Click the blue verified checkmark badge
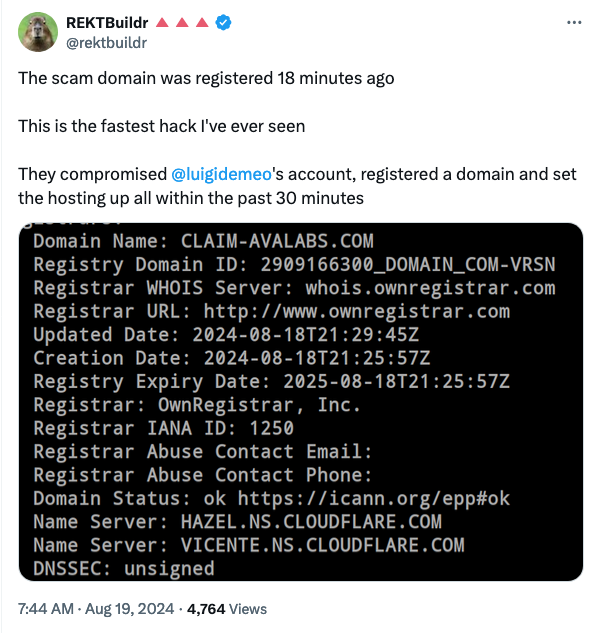 [223, 23]
